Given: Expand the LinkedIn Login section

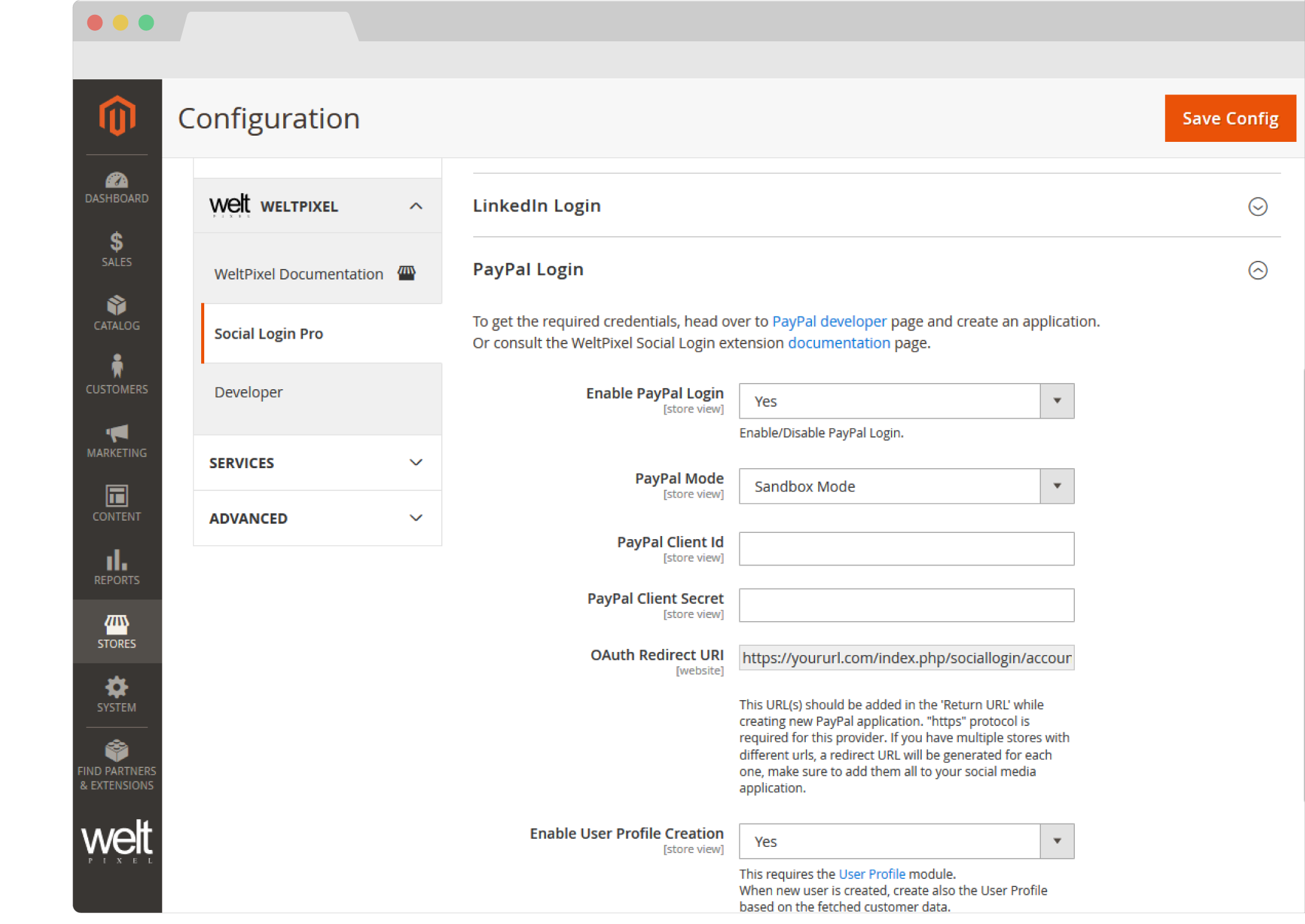Looking at the screenshot, I should click(x=1257, y=207).
